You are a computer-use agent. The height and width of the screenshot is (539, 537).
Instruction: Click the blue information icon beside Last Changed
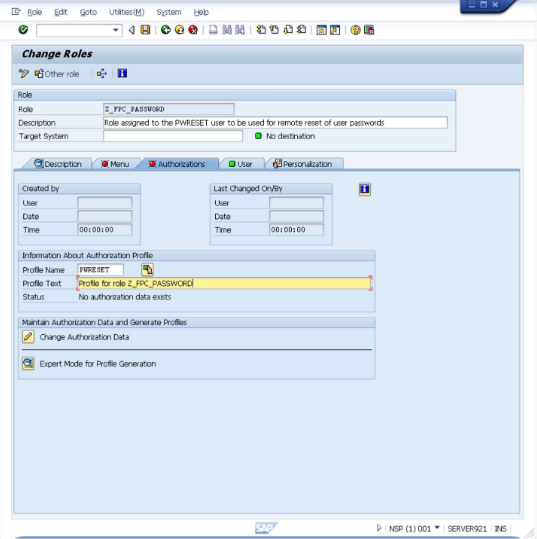365,189
